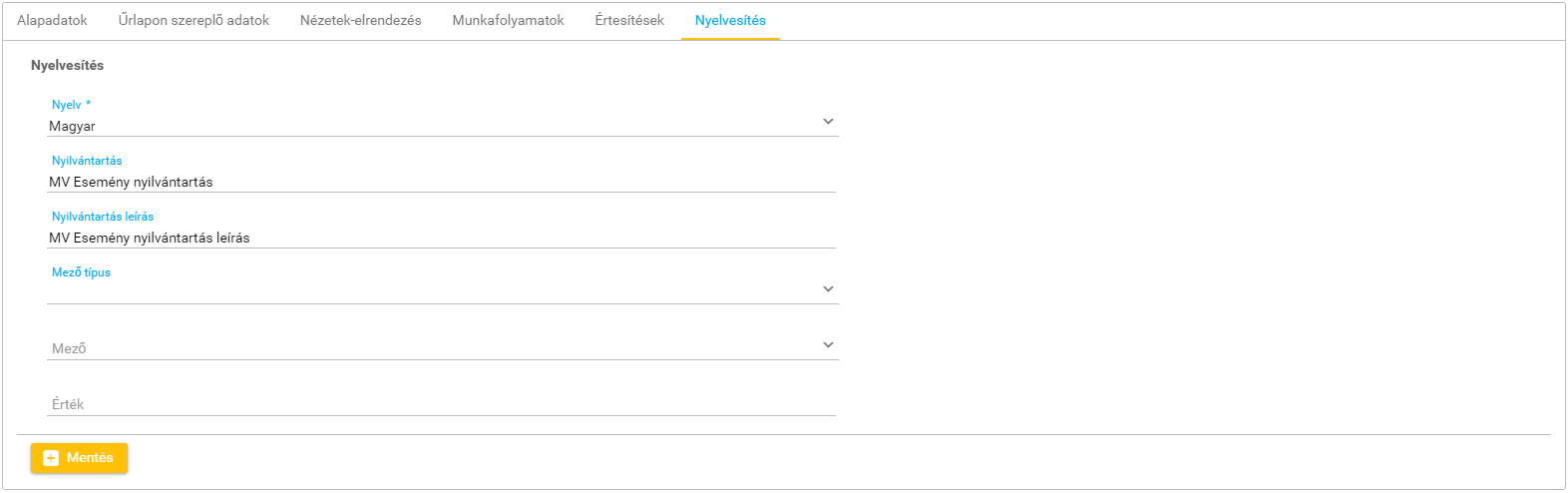Expand the Nyelv dropdown arrow
The width and height of the screenshot is (1568, 493).
(x=828, y=122)
